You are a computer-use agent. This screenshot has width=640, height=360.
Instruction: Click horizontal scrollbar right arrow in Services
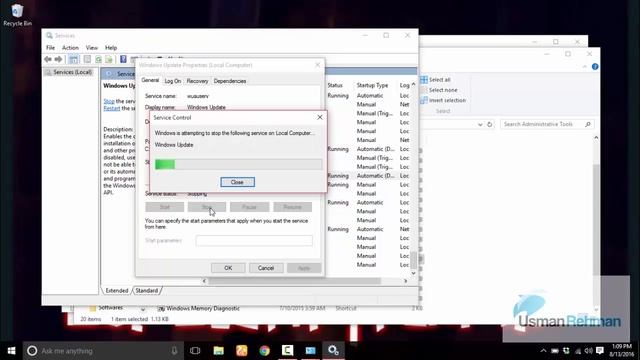click(x=405, y=281)
